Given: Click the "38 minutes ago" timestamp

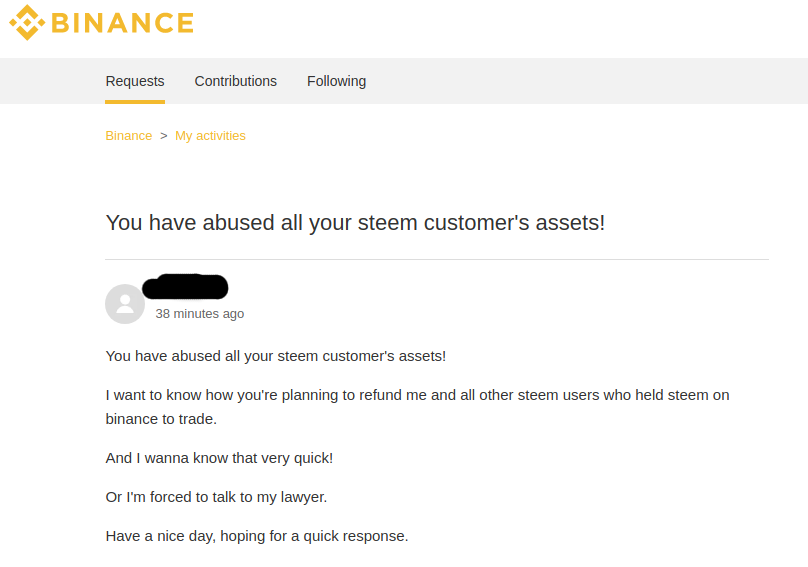Looking at the screenshot, I should pyautogui.click(x=200, y=314).
